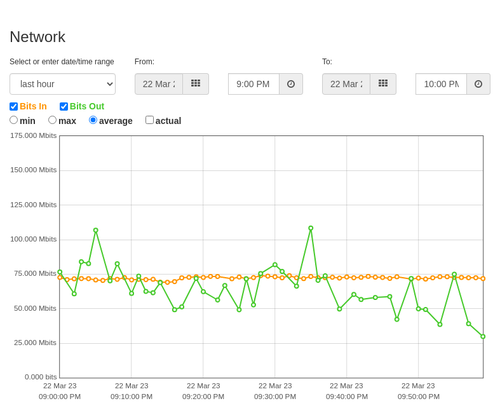This screenshot has height=403, width=500.
Task: Click the Bits Out green label
Action: [87, 106]
